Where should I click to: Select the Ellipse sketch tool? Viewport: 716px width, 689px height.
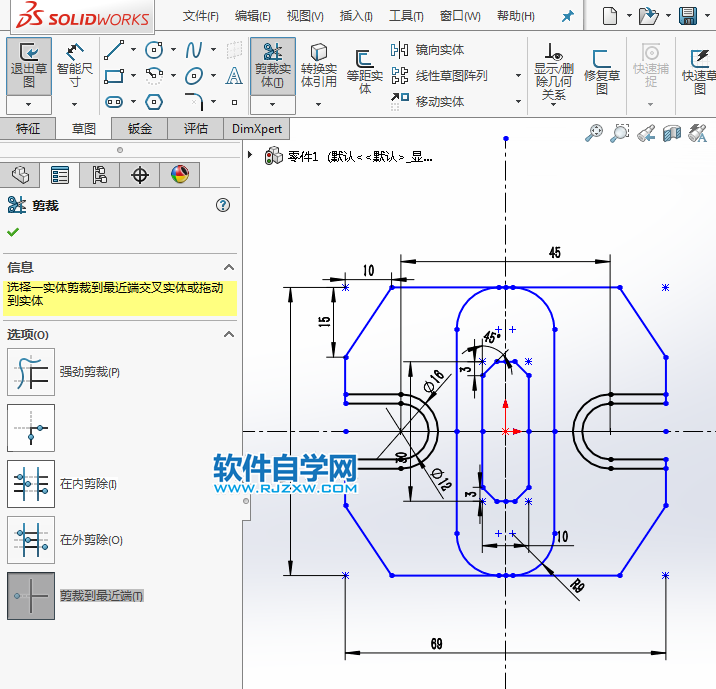coord(194,76)
